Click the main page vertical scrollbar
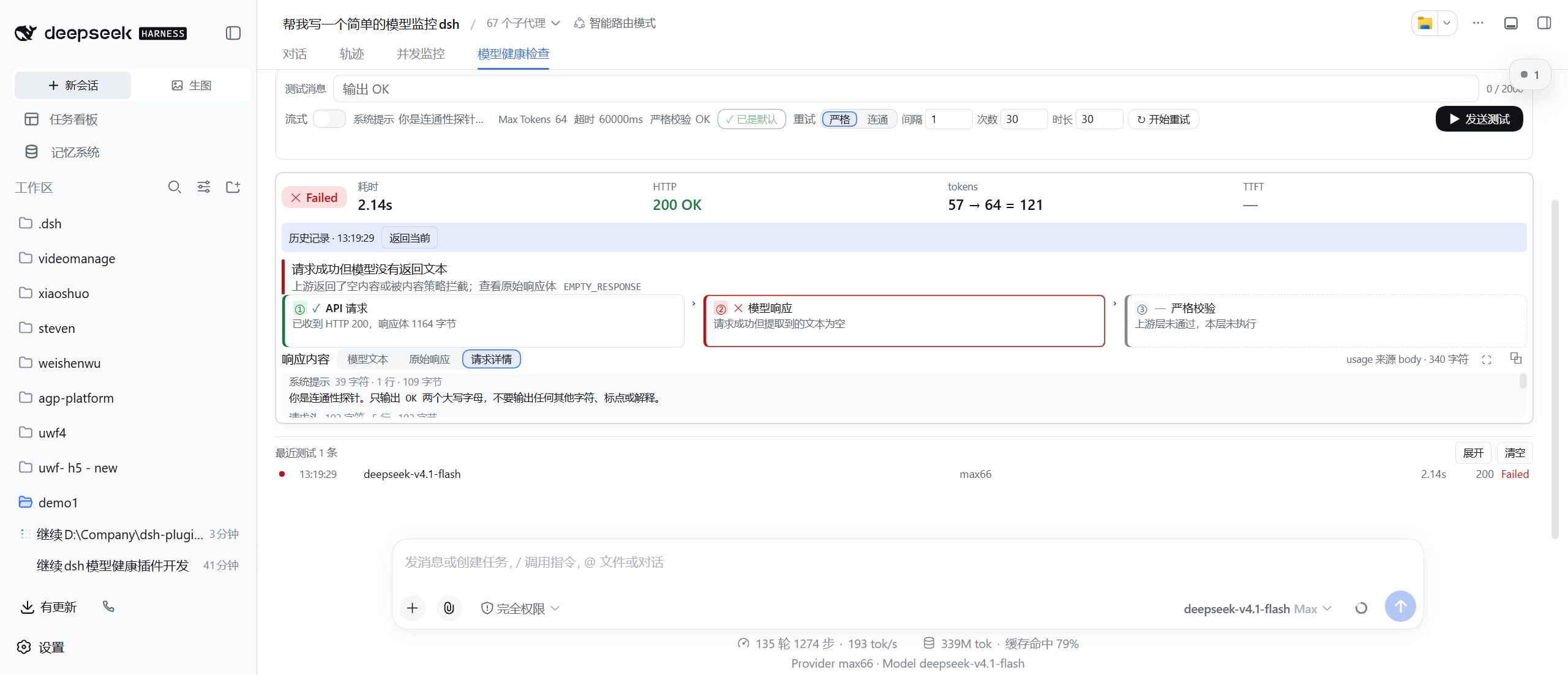1568x675 pixels. pyautogui.click(x=1555, y=369)
